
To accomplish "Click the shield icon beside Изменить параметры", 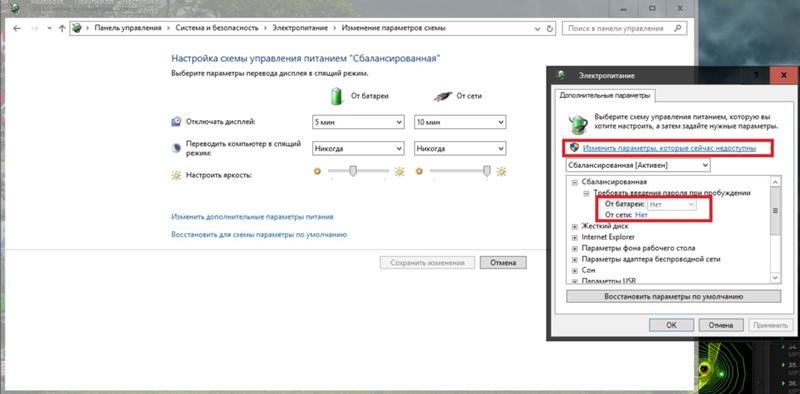I will pos(574,148).
